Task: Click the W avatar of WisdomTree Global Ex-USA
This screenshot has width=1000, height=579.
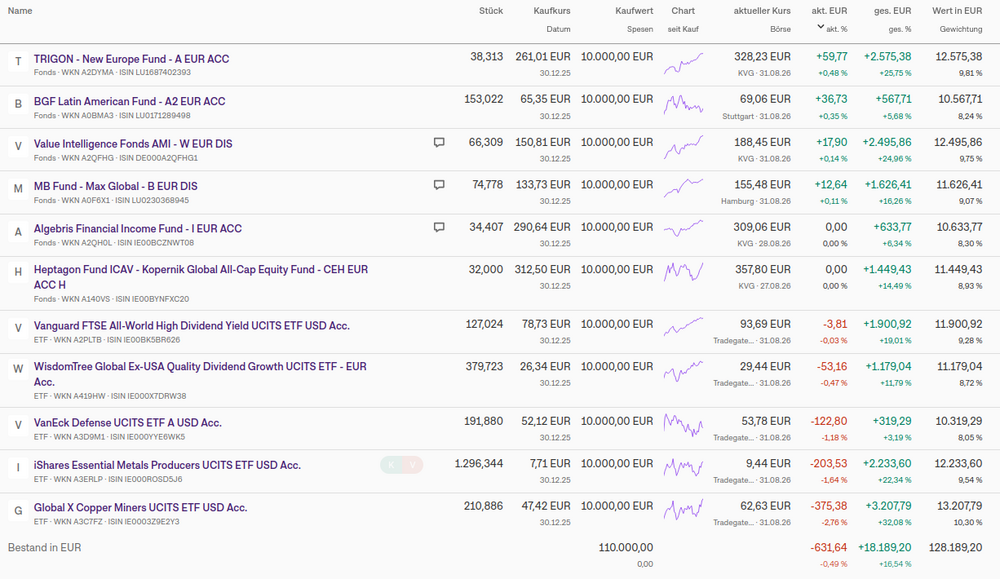Action: coord(18,369)
